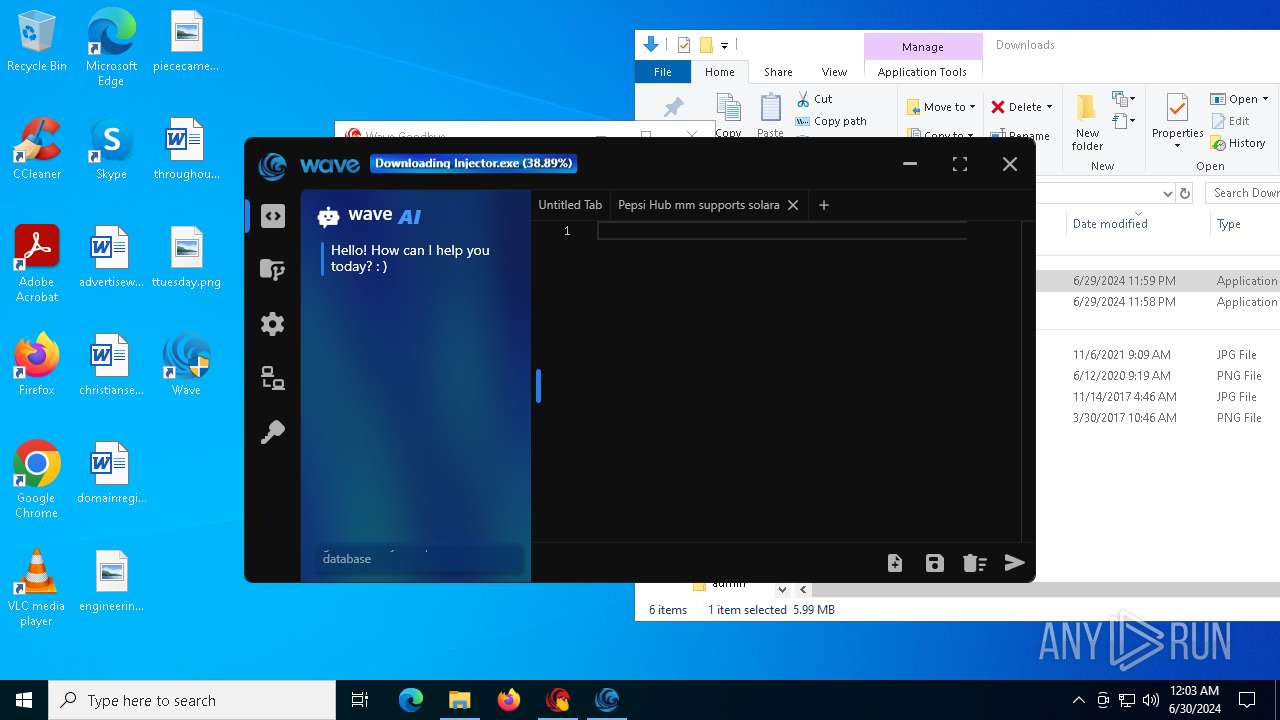The width and height of the screenshot is (1280, 720).
Task: Click Quick Access properties checkmark icon
Action: [684, 45]
